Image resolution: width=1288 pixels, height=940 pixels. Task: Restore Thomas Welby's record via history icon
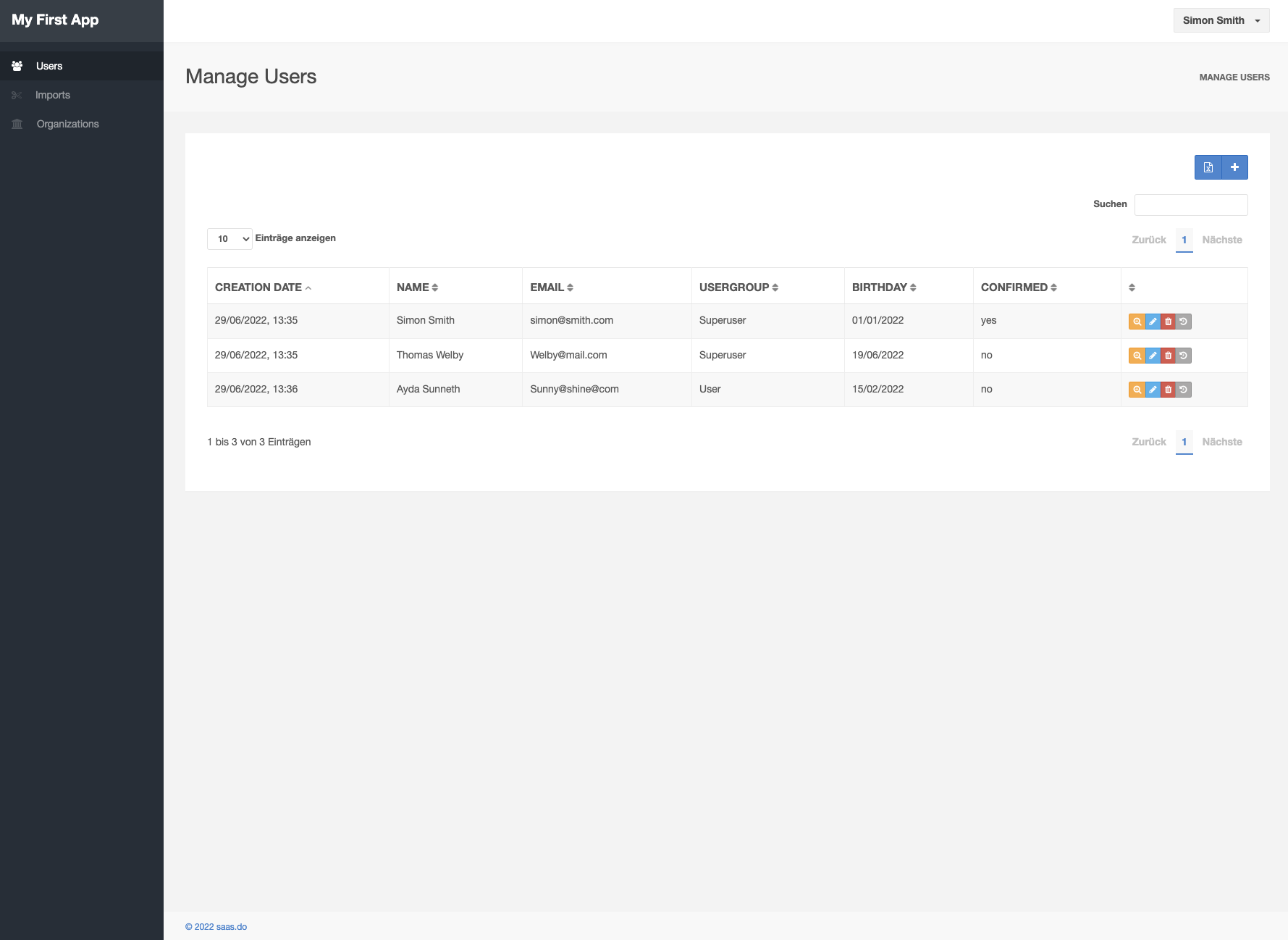click(x=1184, y=355)
